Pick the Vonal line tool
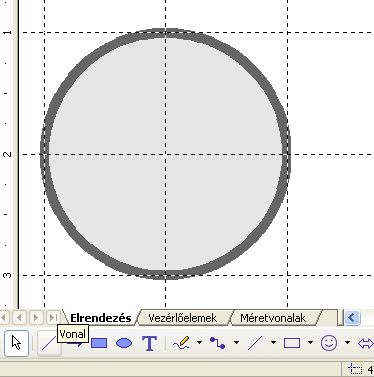Viewport: 374px width, 377px height. [49, 343]
